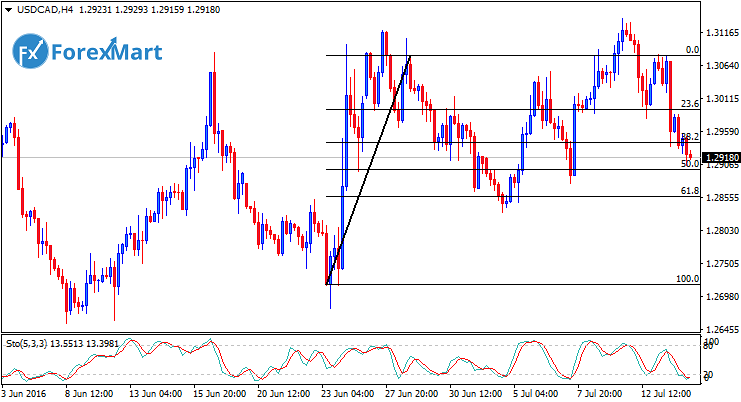Viewport: 741px width, 402px height.
Task: Click the 1.26980 price axis label
Action: pyautogui.click(x=721, y=296)
